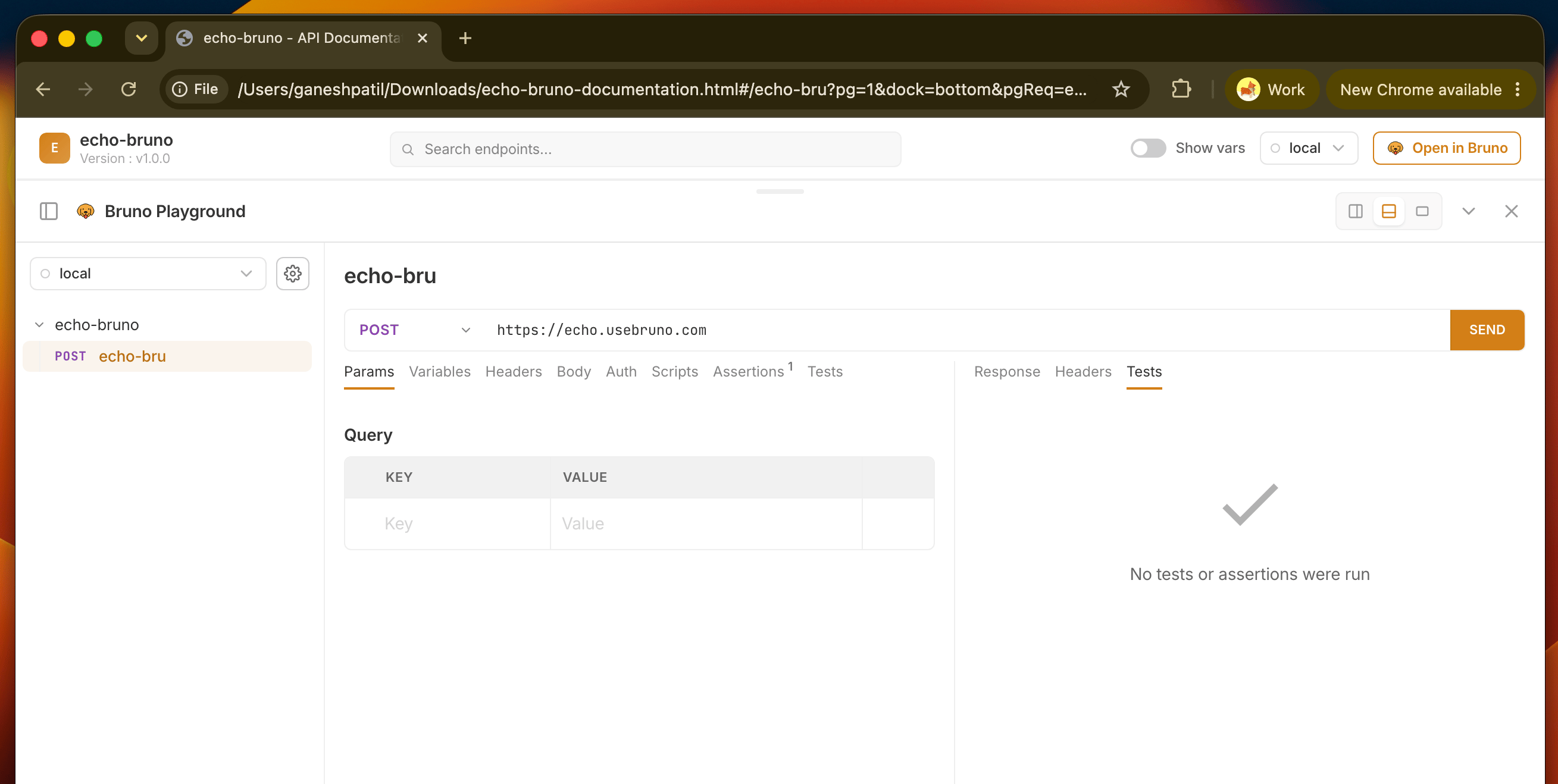Click the query Key input
The width and height of the screenshot is (1558, 784).
448,523
